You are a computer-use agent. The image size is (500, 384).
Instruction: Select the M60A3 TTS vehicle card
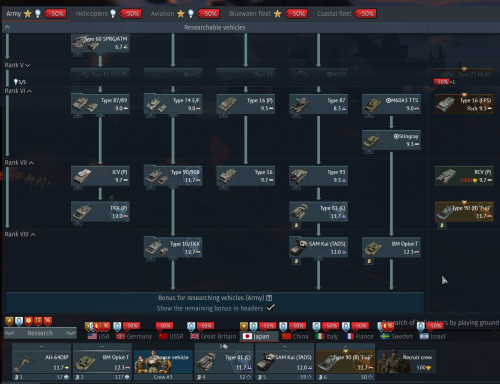coord(391,104)
